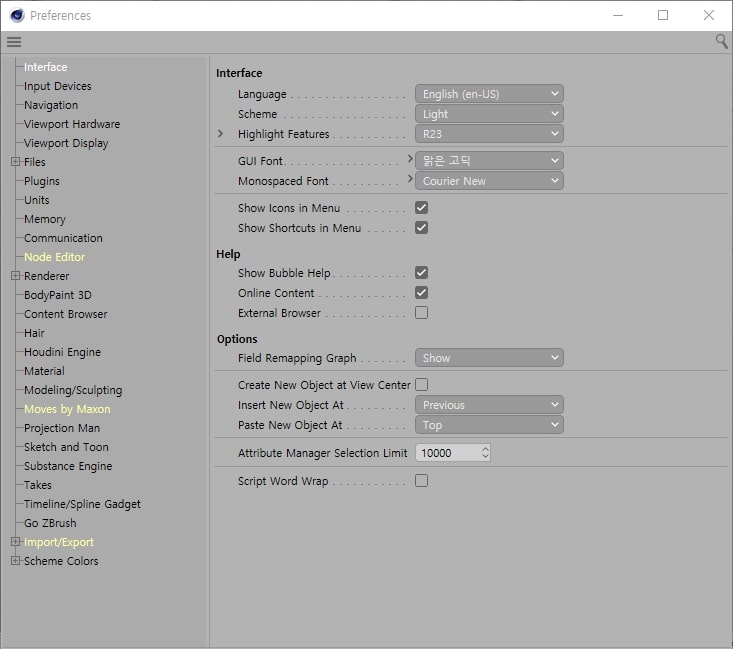Select Communication category

click(63, 238)
